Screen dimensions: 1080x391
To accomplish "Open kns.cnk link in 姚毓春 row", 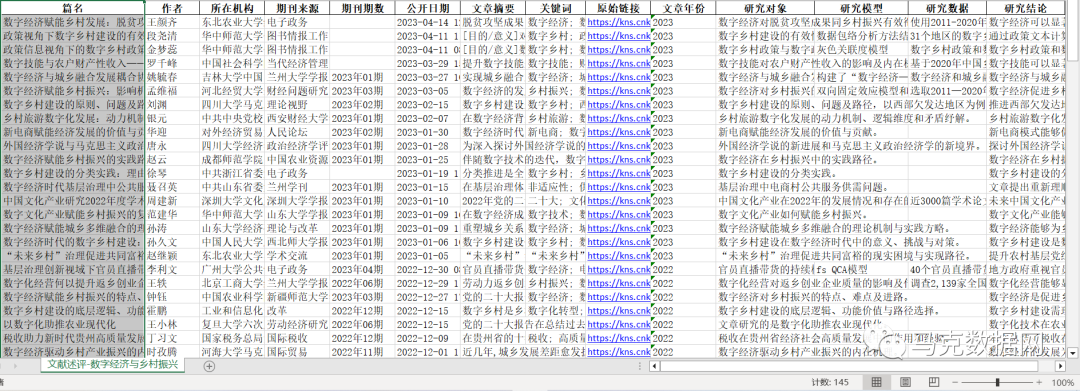I will (x=618, y=77).
